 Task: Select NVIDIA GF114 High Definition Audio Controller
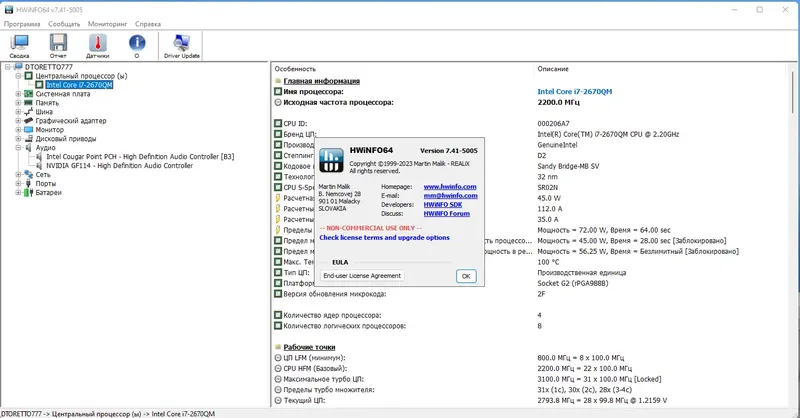click(x=119, y=165)
